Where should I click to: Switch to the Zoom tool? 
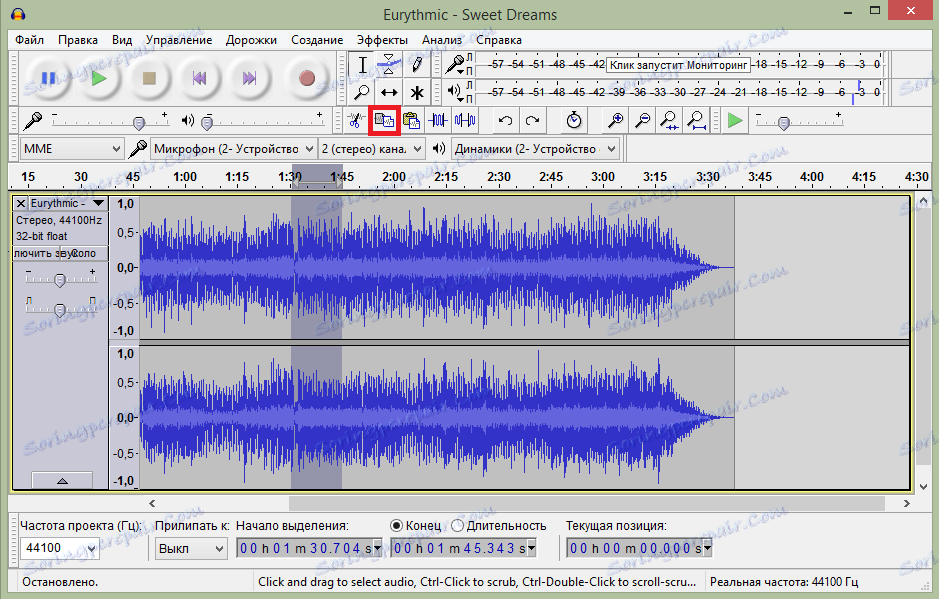[363, 92]
